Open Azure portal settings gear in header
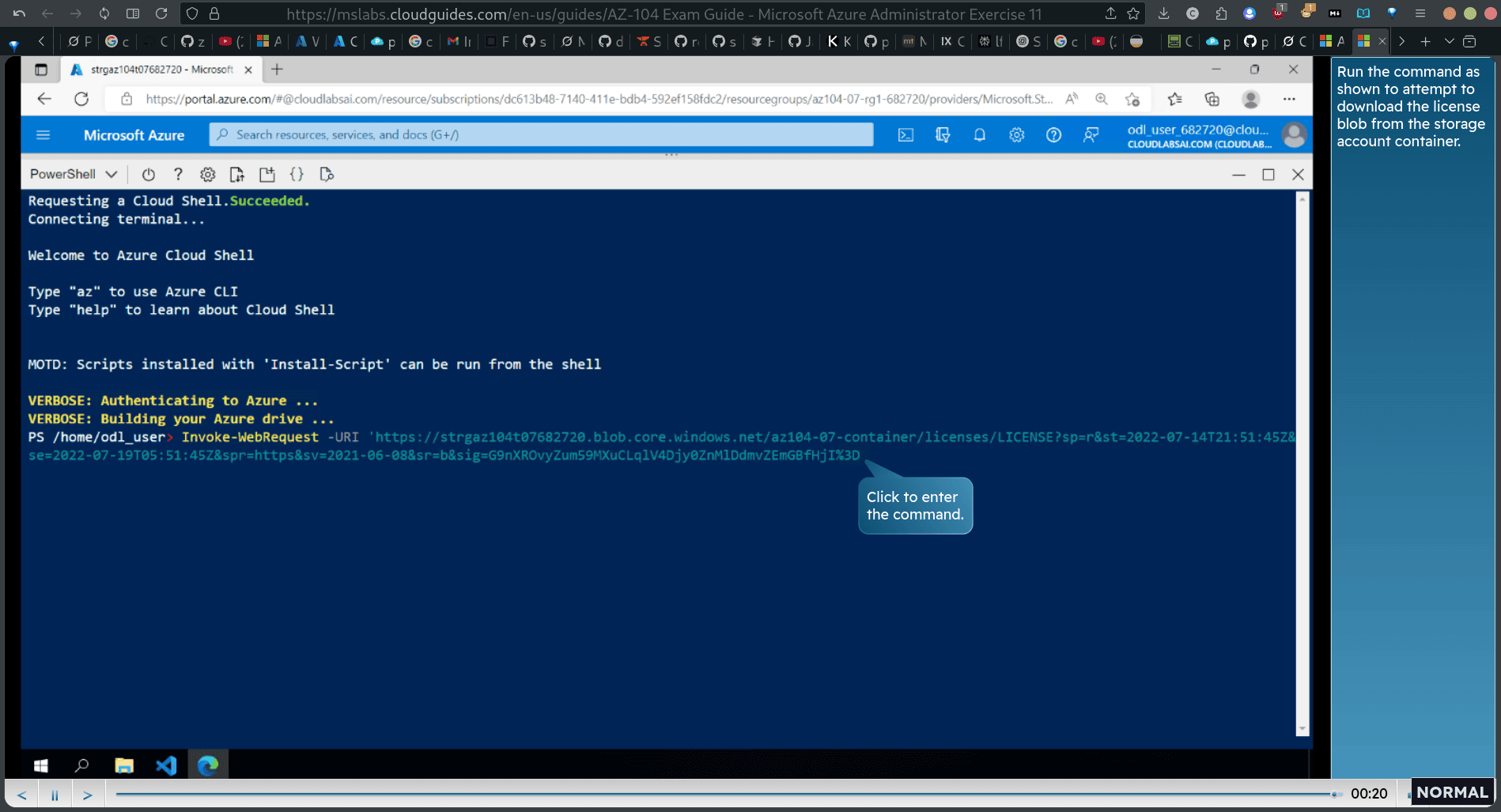 (x=1016, y=135)
